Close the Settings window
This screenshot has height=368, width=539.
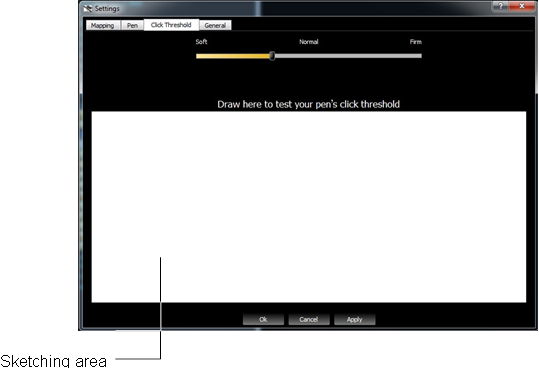click(521, 6)
